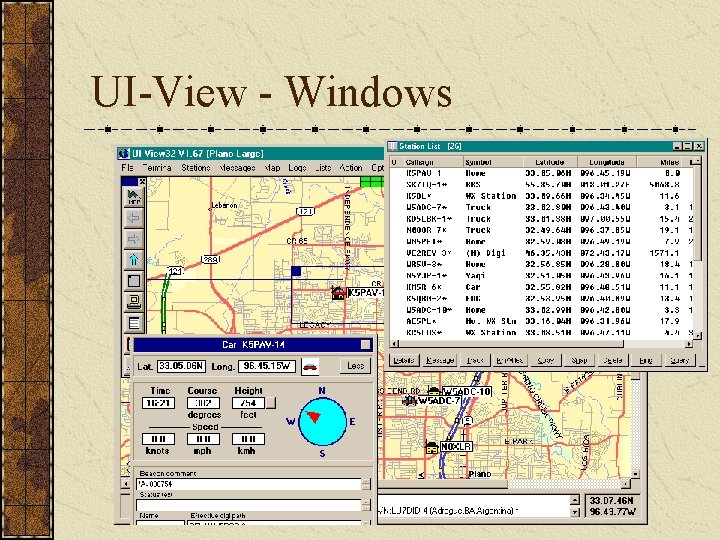The image size is (720, 540).
Task: Click the right arrow button in map toolbar
Action: [134, 239]
